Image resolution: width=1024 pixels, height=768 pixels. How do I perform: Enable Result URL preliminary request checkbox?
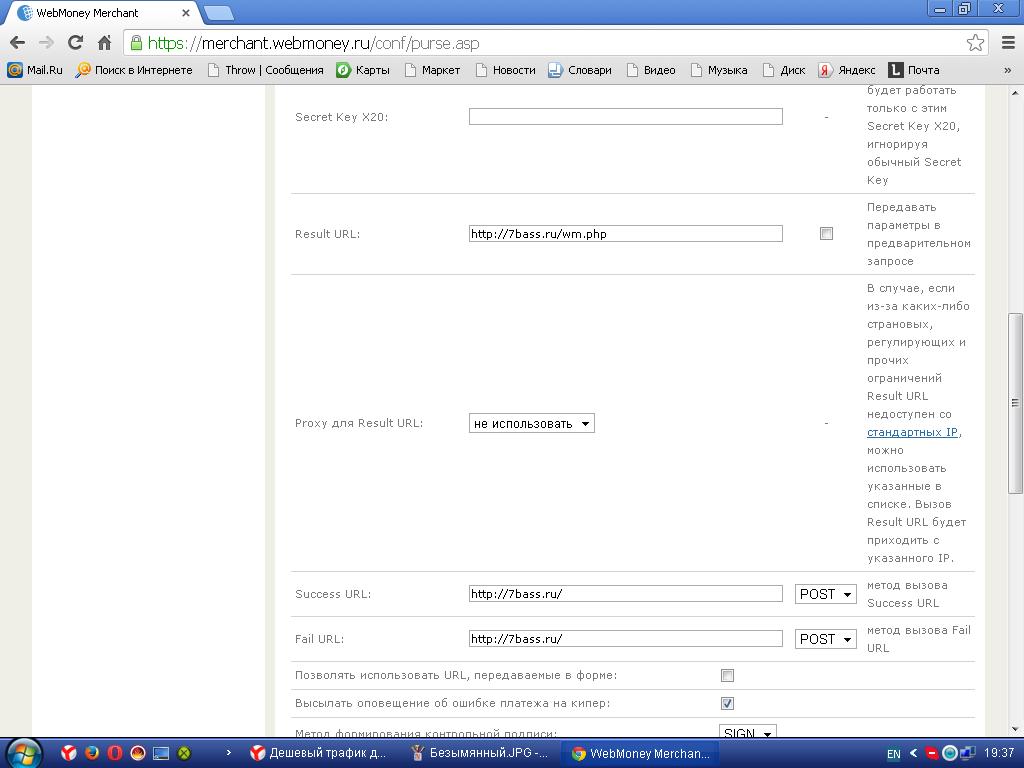[826, 234]
